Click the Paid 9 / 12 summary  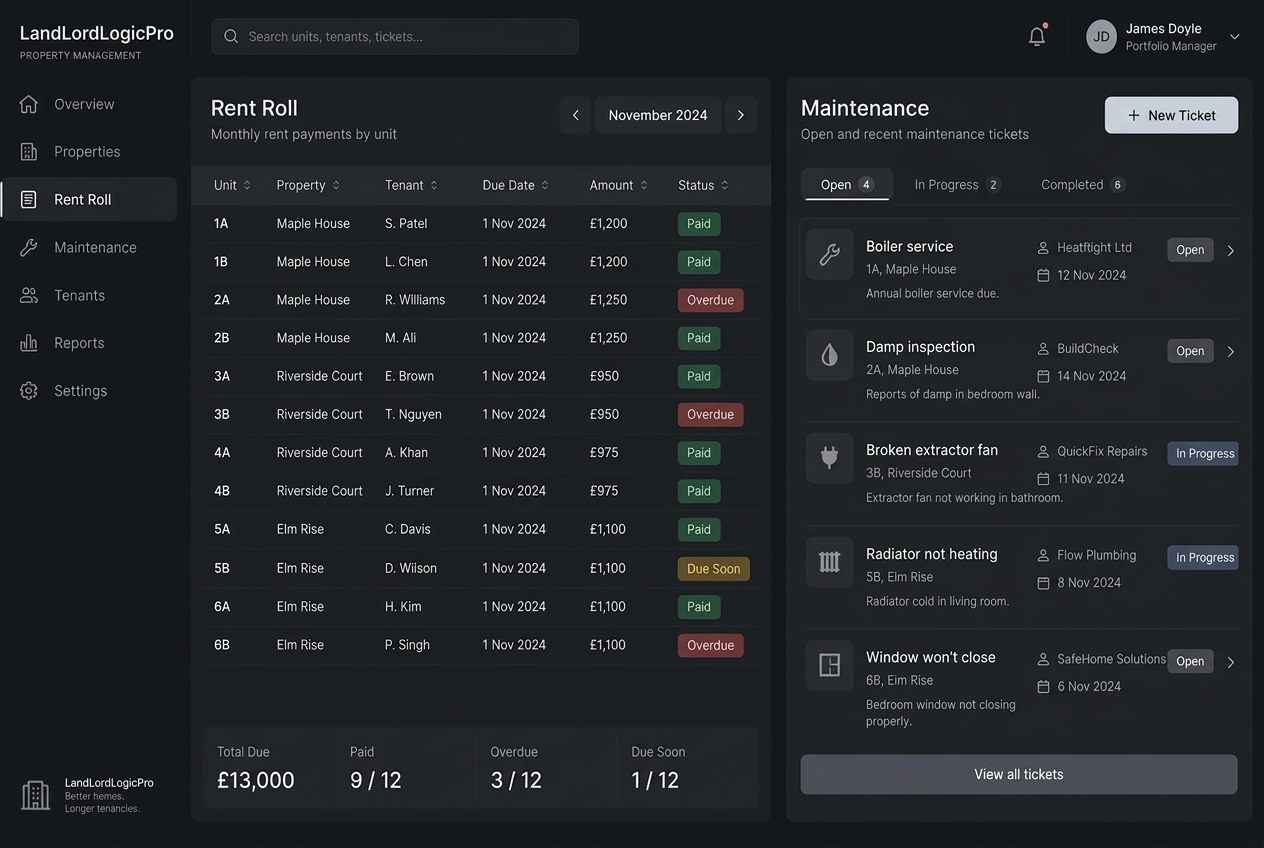pyautogui.click(x=376, y=769)
